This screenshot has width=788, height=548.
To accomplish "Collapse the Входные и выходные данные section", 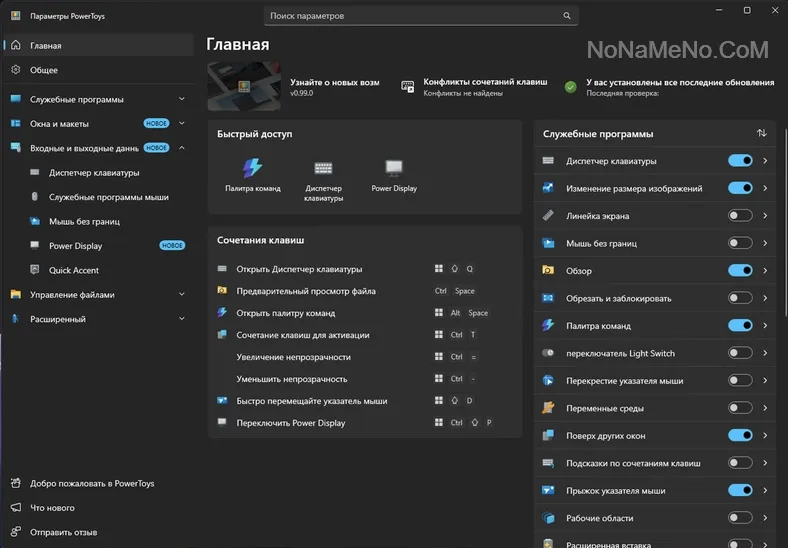I will point(181,148).
